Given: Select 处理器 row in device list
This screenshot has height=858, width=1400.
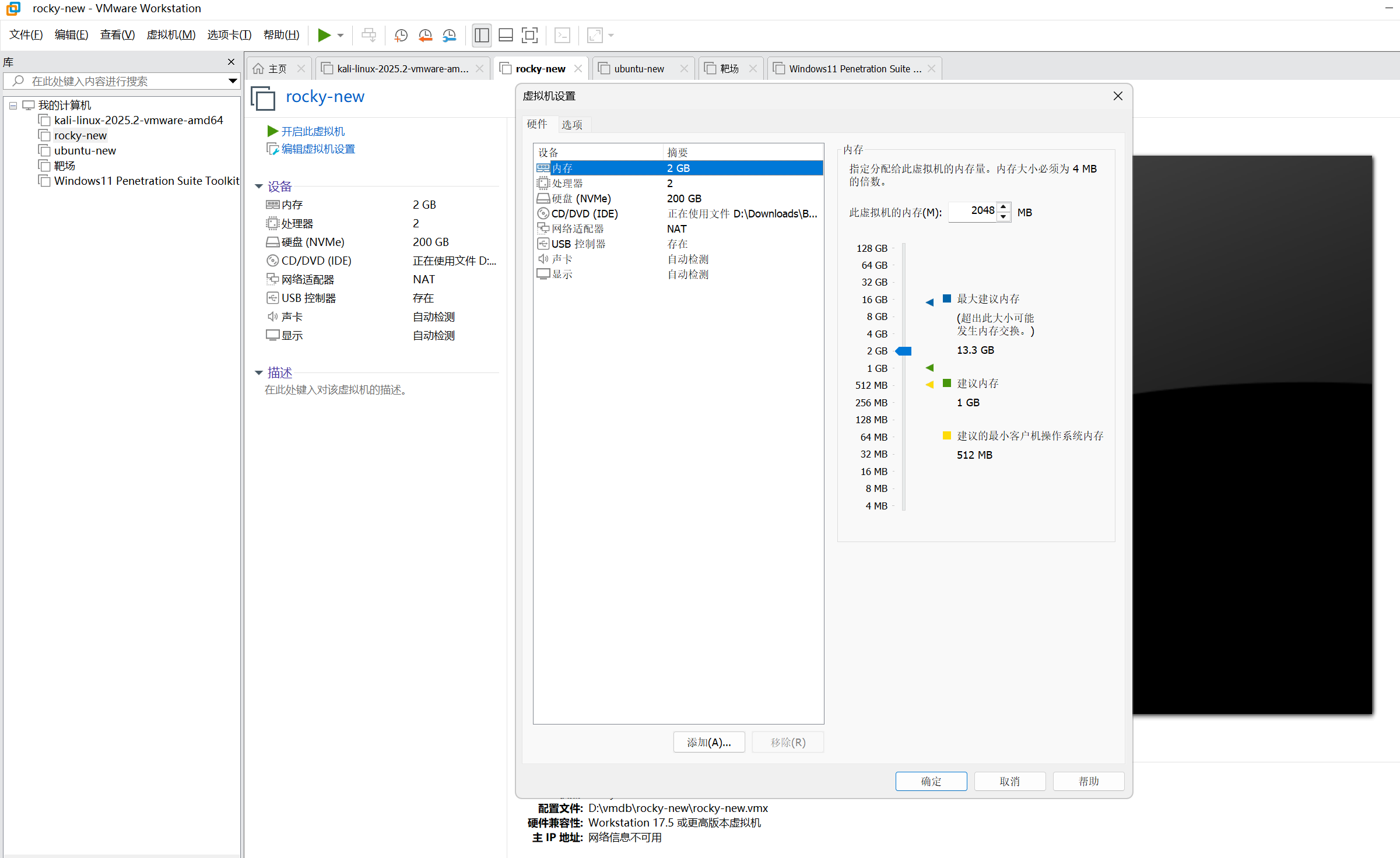Looking at the screenshot, I should [679, 183].
